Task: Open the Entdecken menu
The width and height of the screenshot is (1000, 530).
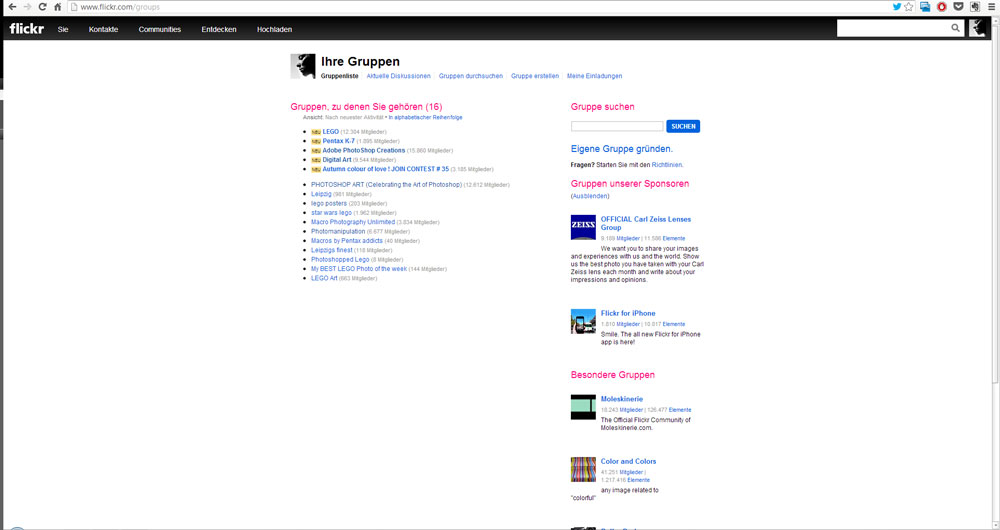Action: [x=219, y=30]
